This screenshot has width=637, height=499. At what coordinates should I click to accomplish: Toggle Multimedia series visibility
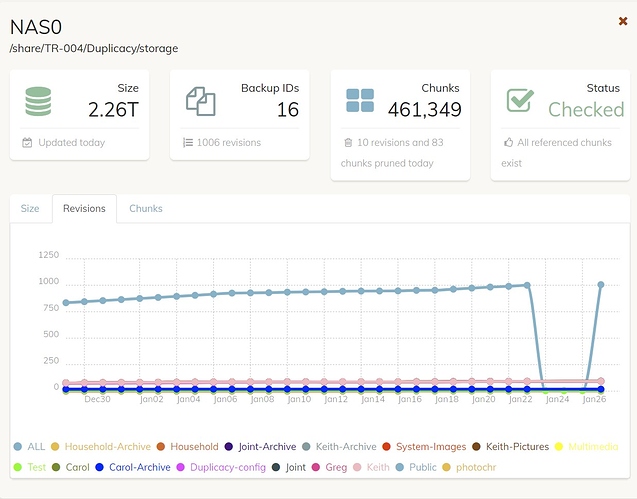[587, 447]
